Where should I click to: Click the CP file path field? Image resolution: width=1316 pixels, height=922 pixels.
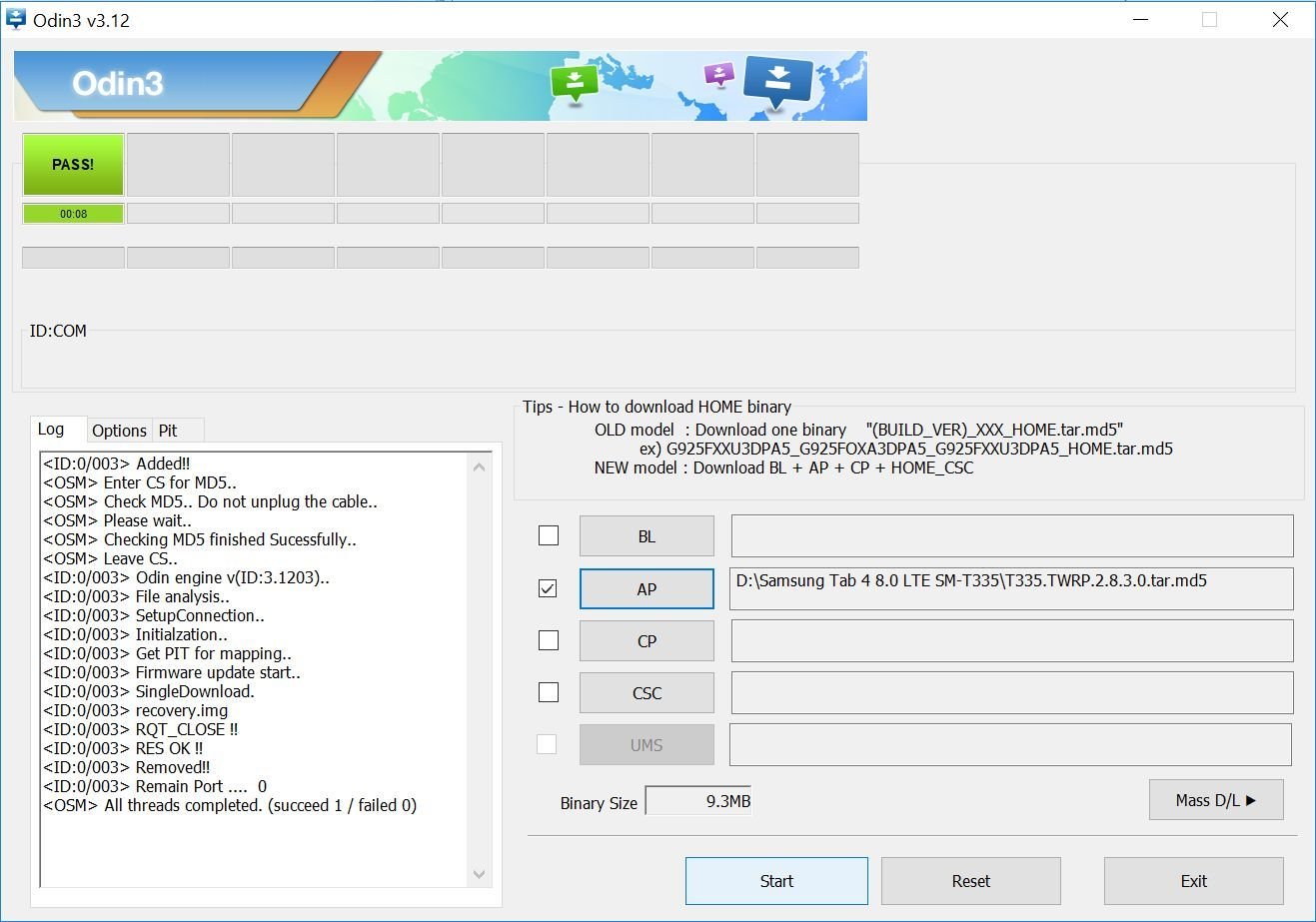click(1012, 640)
